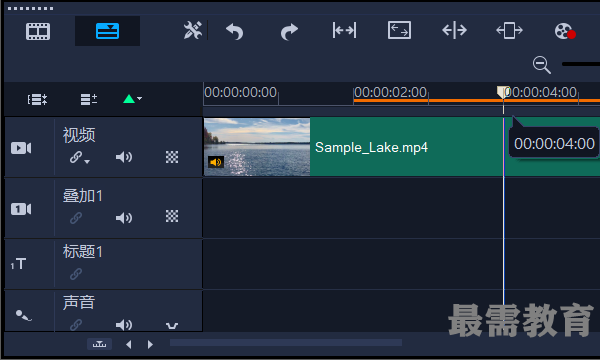Toggle Video track transparency checker icon
600x360 pixels.
172,157
